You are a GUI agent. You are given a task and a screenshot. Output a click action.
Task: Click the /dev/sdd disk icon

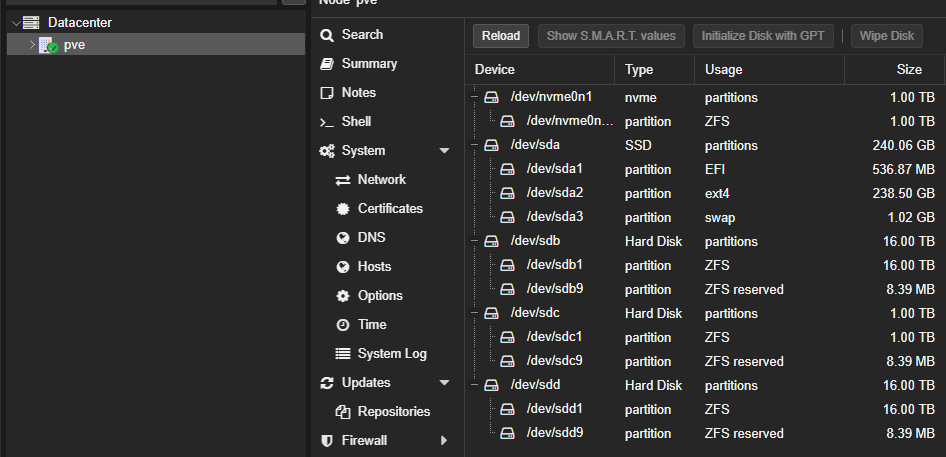[x=492, y=385]
